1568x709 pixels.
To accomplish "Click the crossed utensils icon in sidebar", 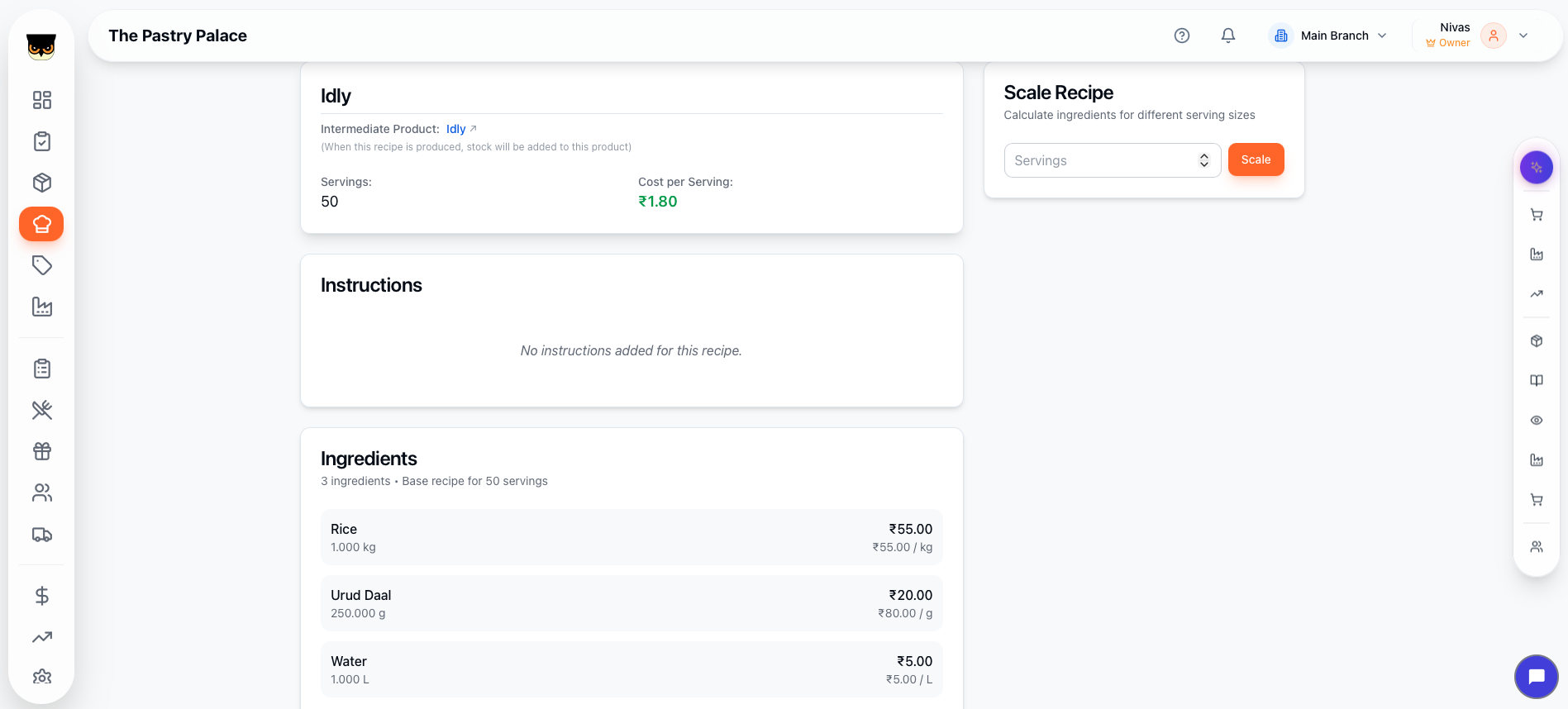I will click(41, 410).
